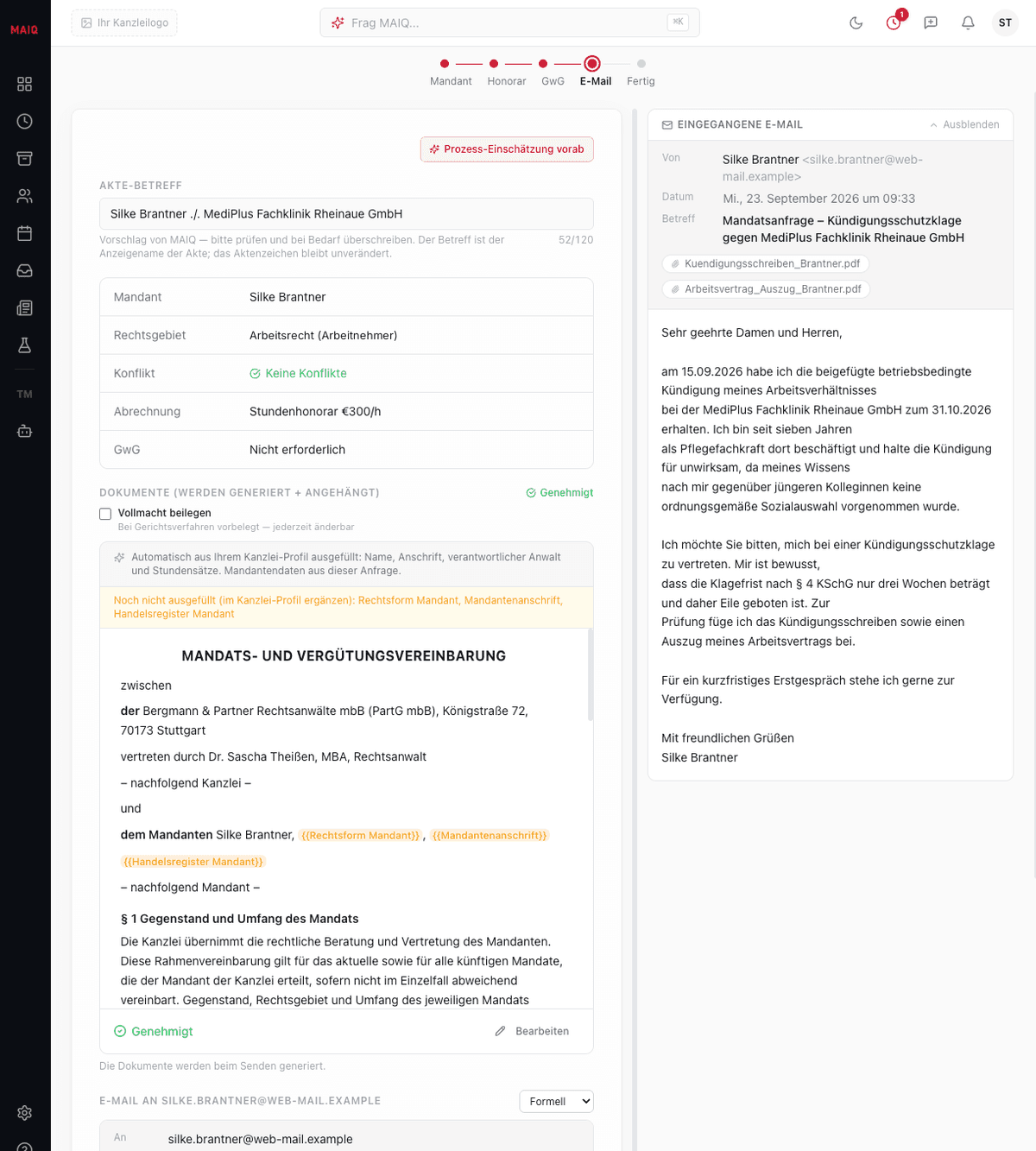Image resolution: width=1036 pixels, height=1151 pixels.
Task: Open the dashboard grid icon in sidebar
Action: tap(24, 84)
